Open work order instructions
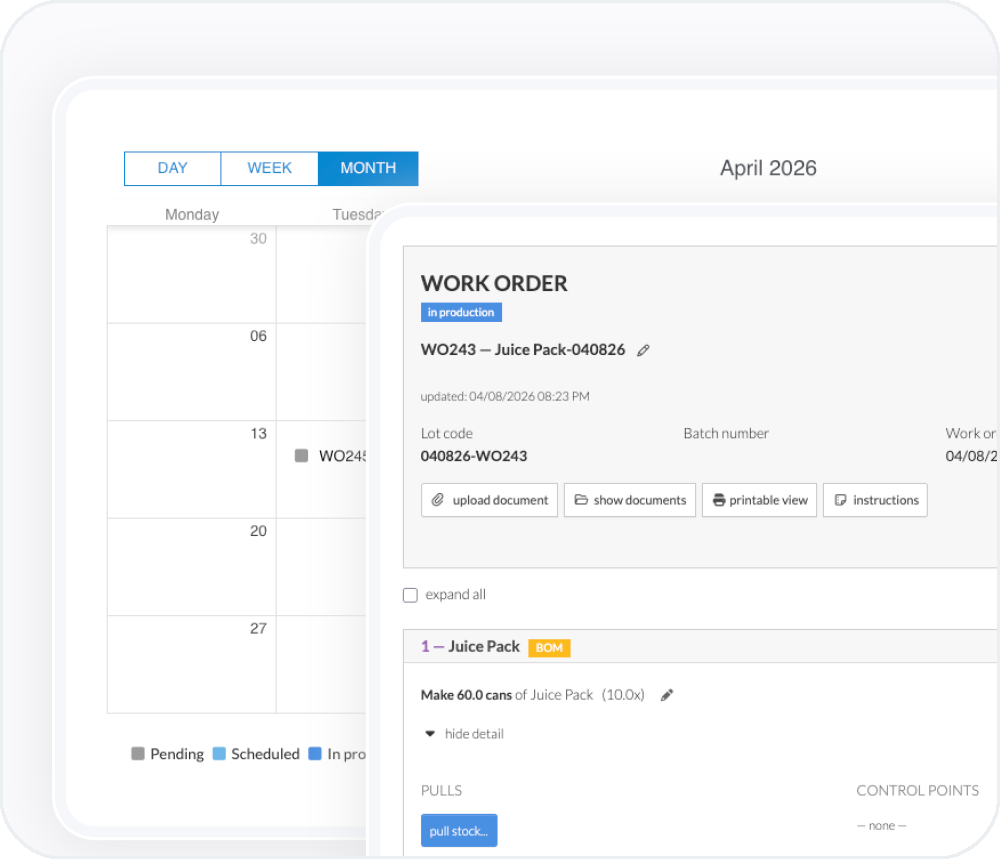The height and width of the screenshot is (859, 1000). click(x=875, y=500)
